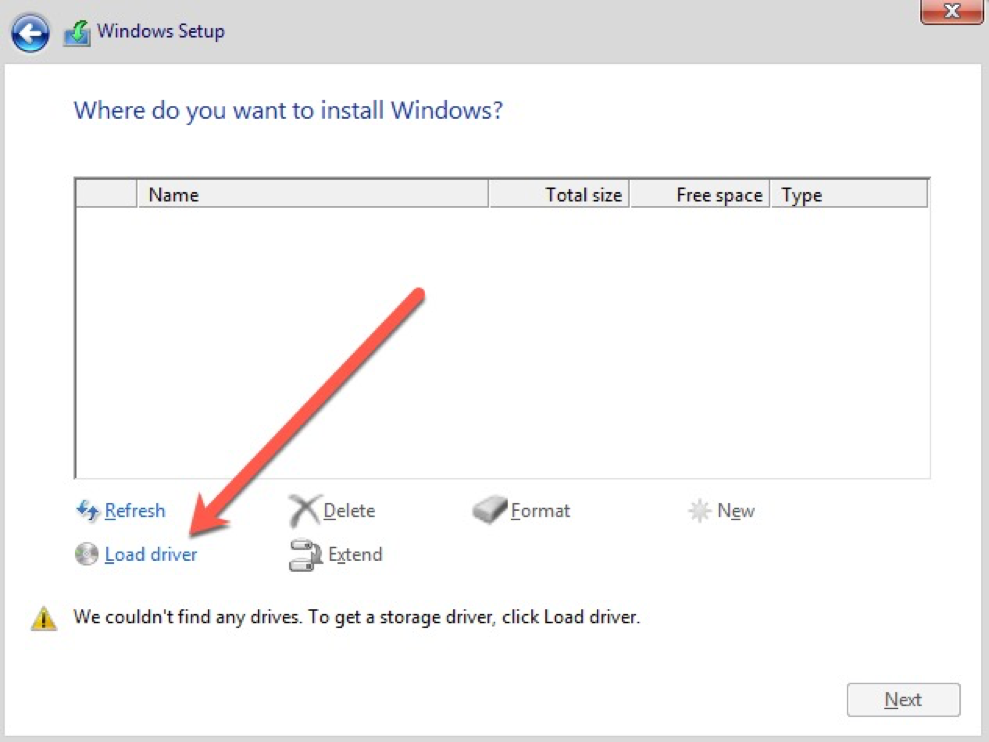This screenshot has height=742, width=989.
Task: Open the Load driver link
Action: click(151, 555)
